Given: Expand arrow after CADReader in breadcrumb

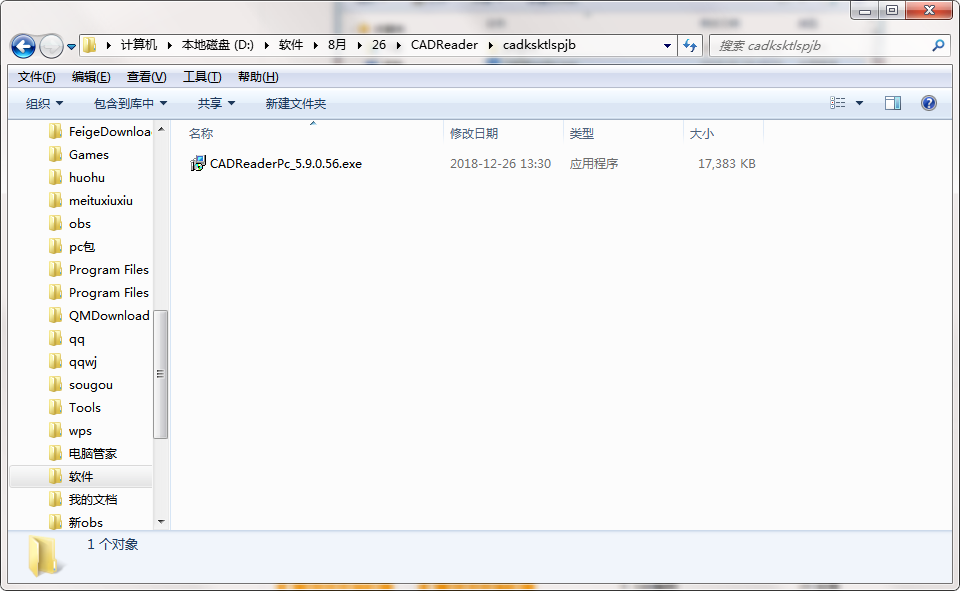Looking at the screenshot, I should click(490, 45).
